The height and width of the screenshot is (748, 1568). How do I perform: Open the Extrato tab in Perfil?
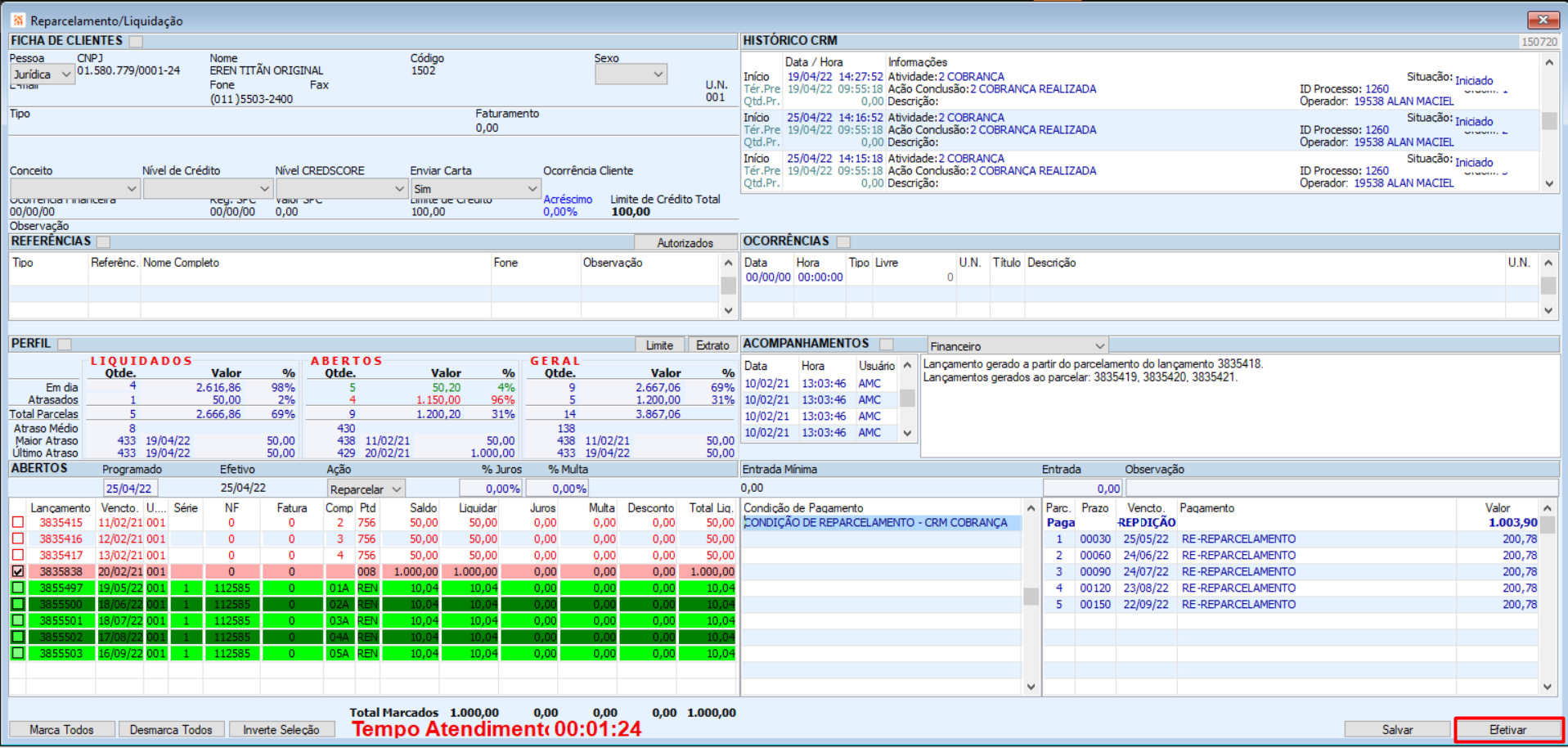tap(712, 345)
